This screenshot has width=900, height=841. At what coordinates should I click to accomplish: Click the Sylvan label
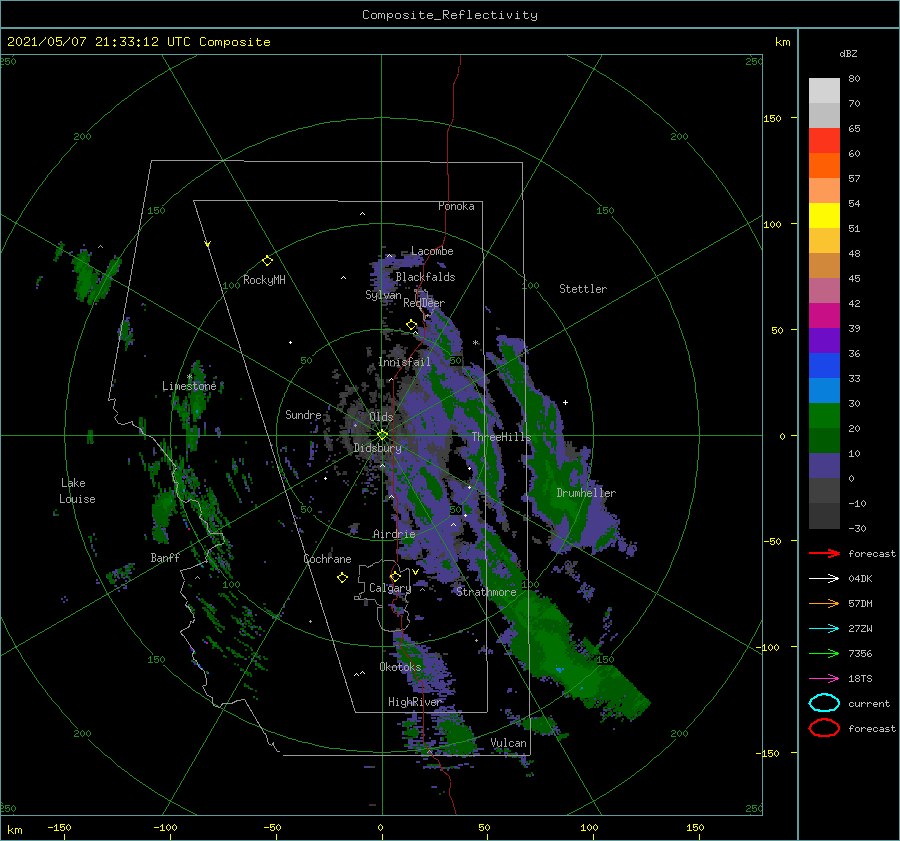[383, 295]
